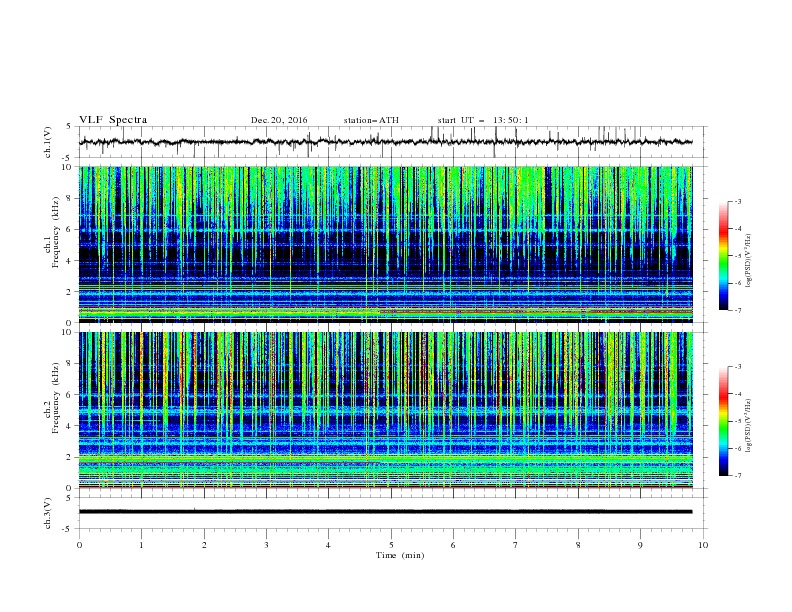The width and height of the screenshot is (792, 612).
Task: Click the "8" kHz tick of ch.2 spectrogram
Action: (x=71, y=363)
